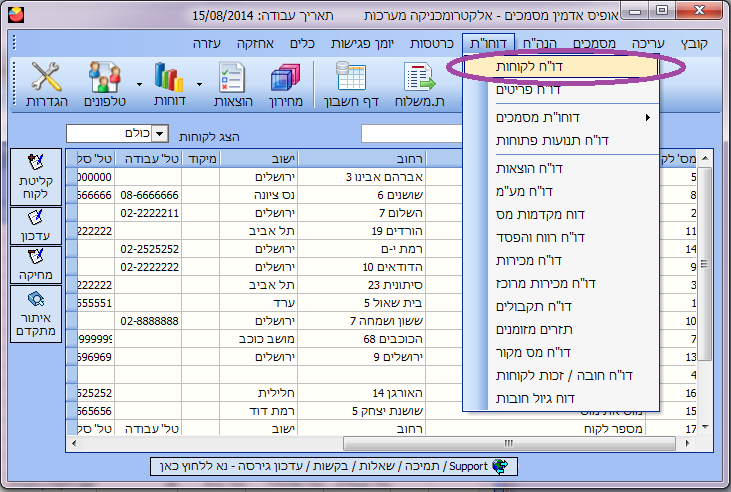Select phone cell 02-8888888
This screenshot has width=731, height=492.
[148, 321]
